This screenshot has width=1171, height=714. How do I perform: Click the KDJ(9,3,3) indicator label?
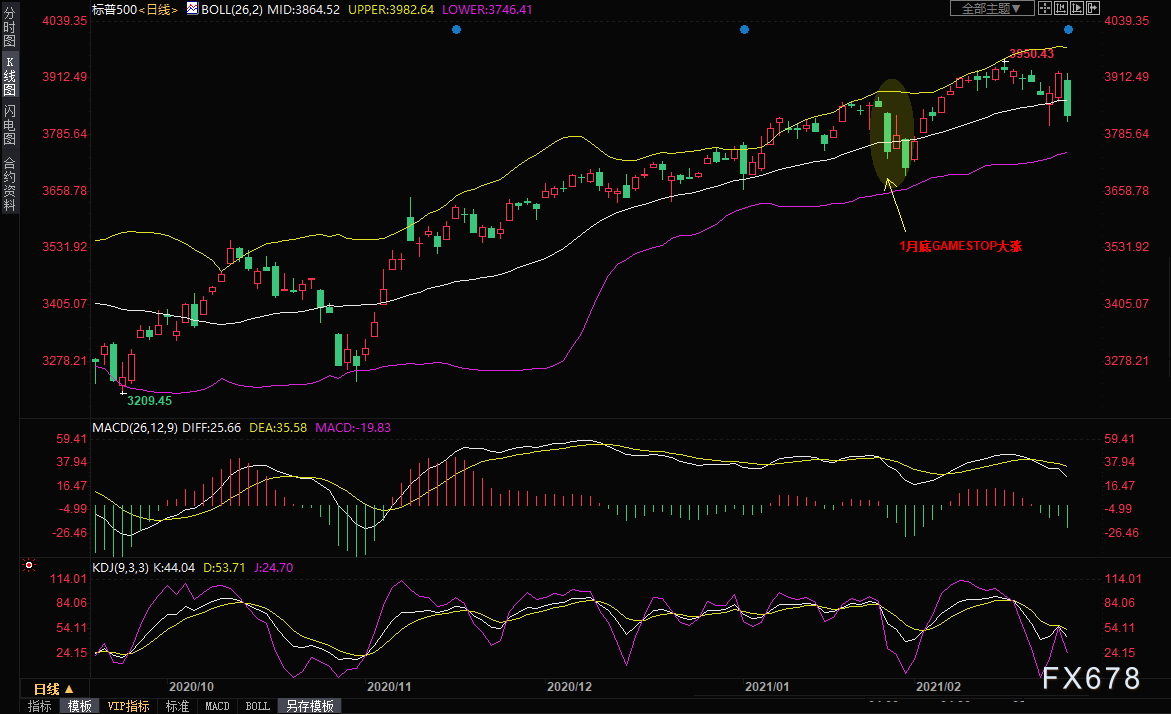pyautogui.click(x=120, y=568)
